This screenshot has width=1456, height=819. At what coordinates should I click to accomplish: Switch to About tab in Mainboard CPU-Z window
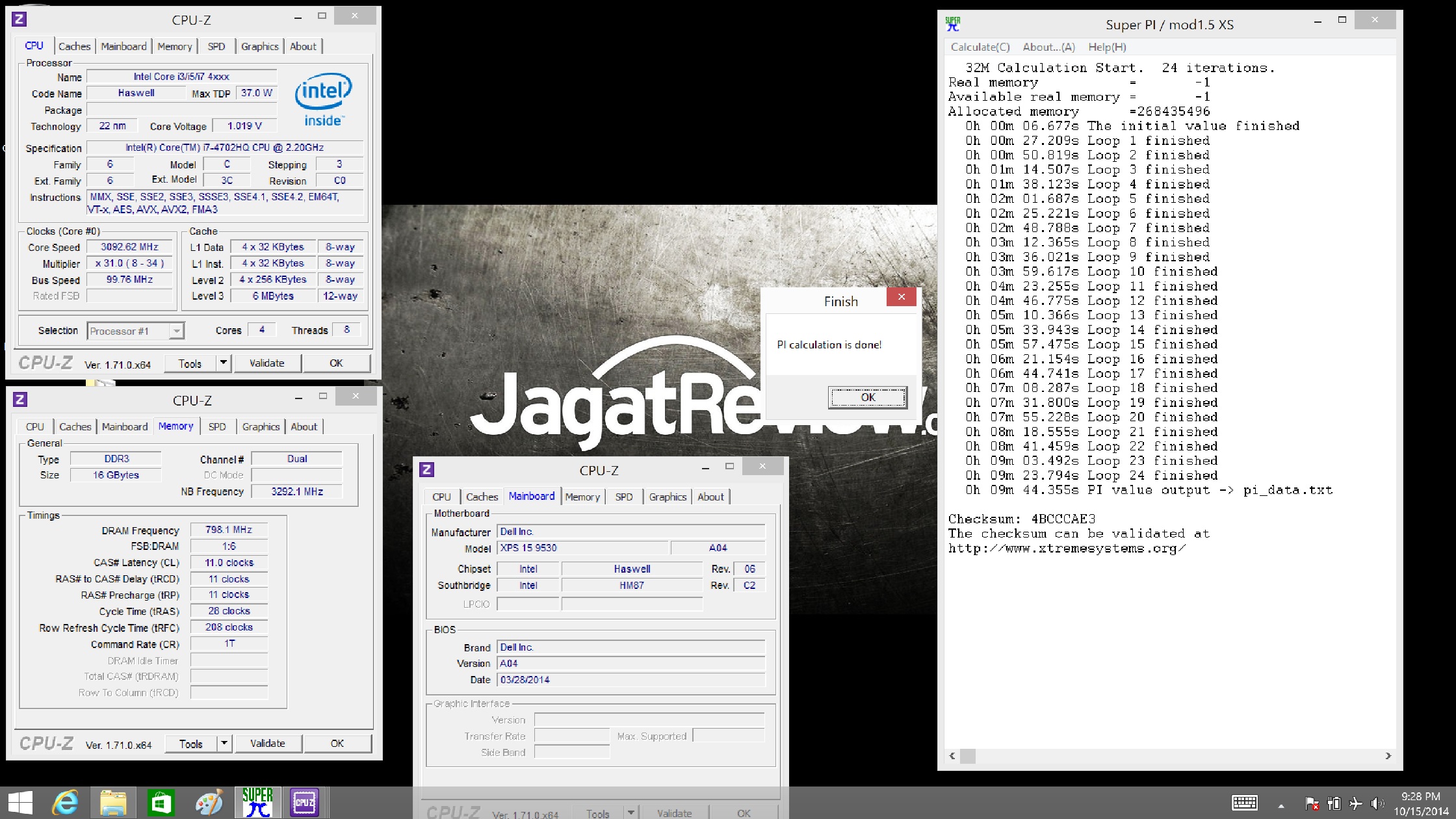tap(710, 497)
